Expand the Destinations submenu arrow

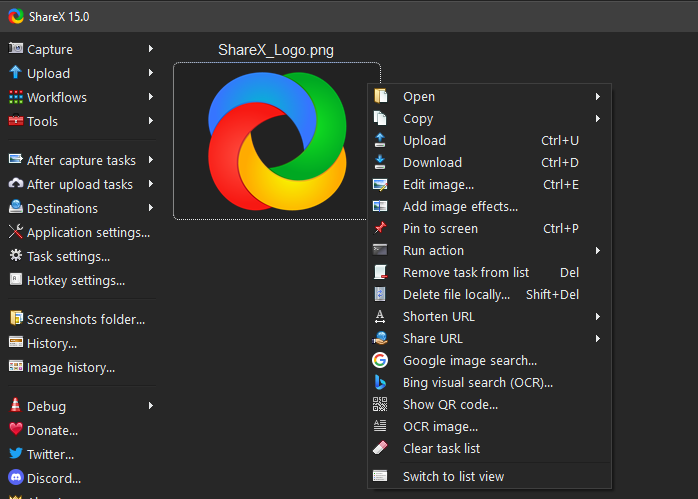[151, 208]
